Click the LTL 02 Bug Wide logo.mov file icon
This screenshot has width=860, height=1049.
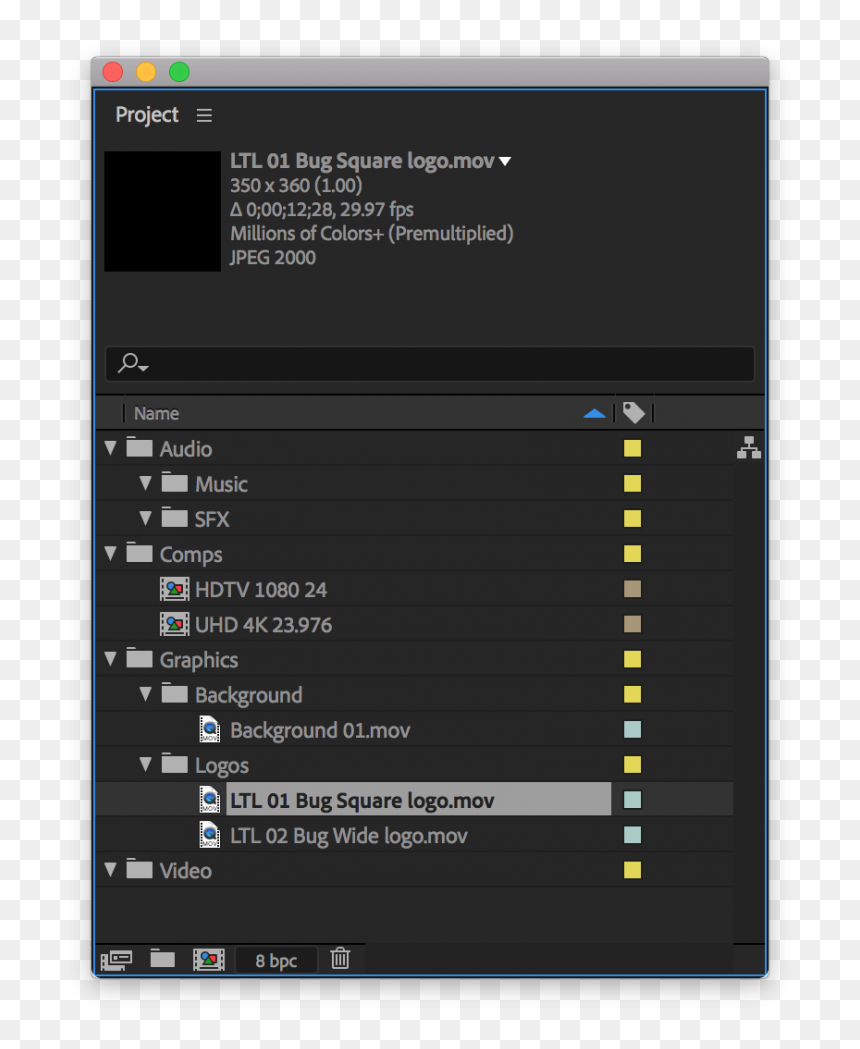[209, 836]
